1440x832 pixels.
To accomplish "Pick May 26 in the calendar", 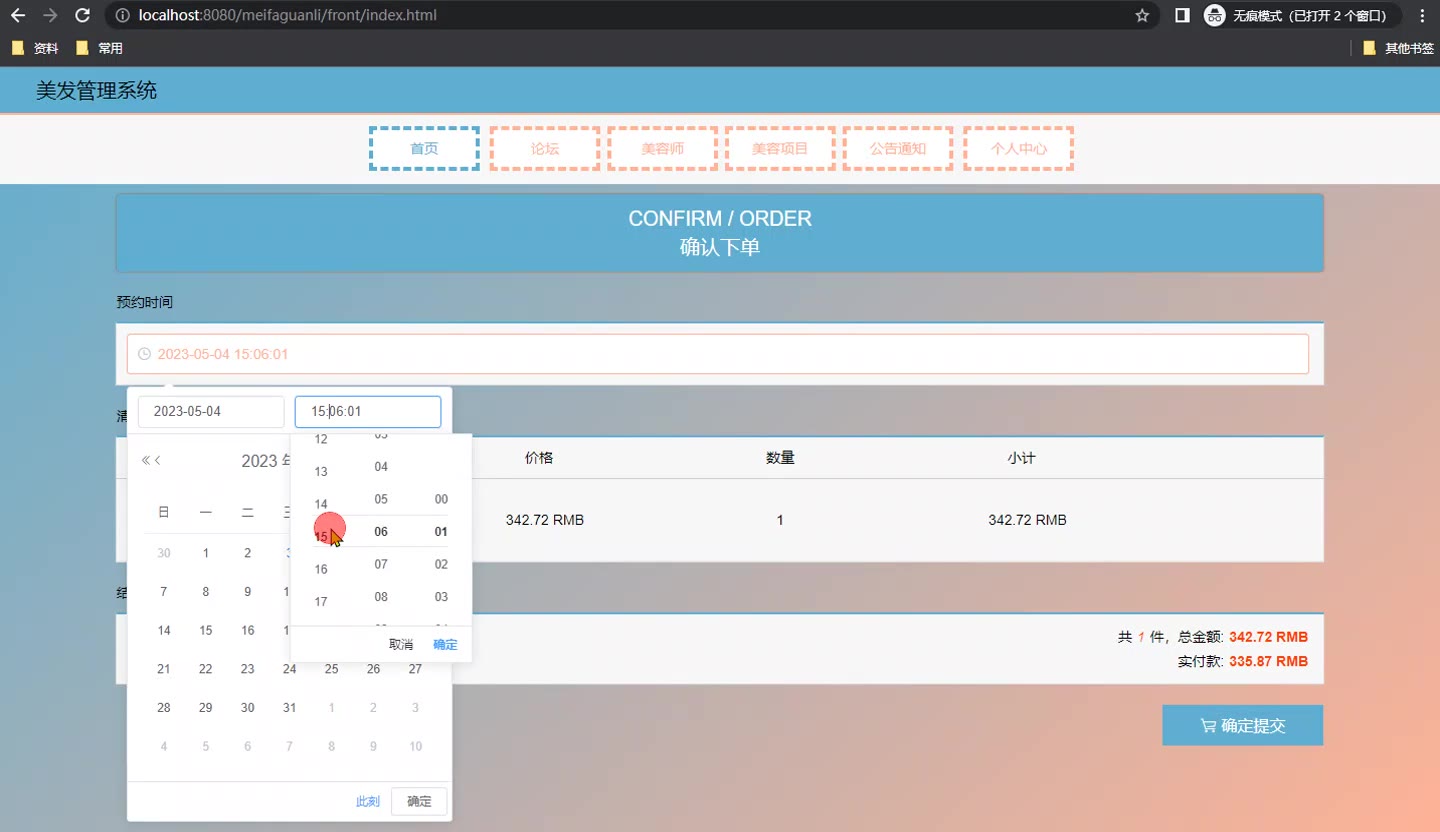I will (374, 669).
